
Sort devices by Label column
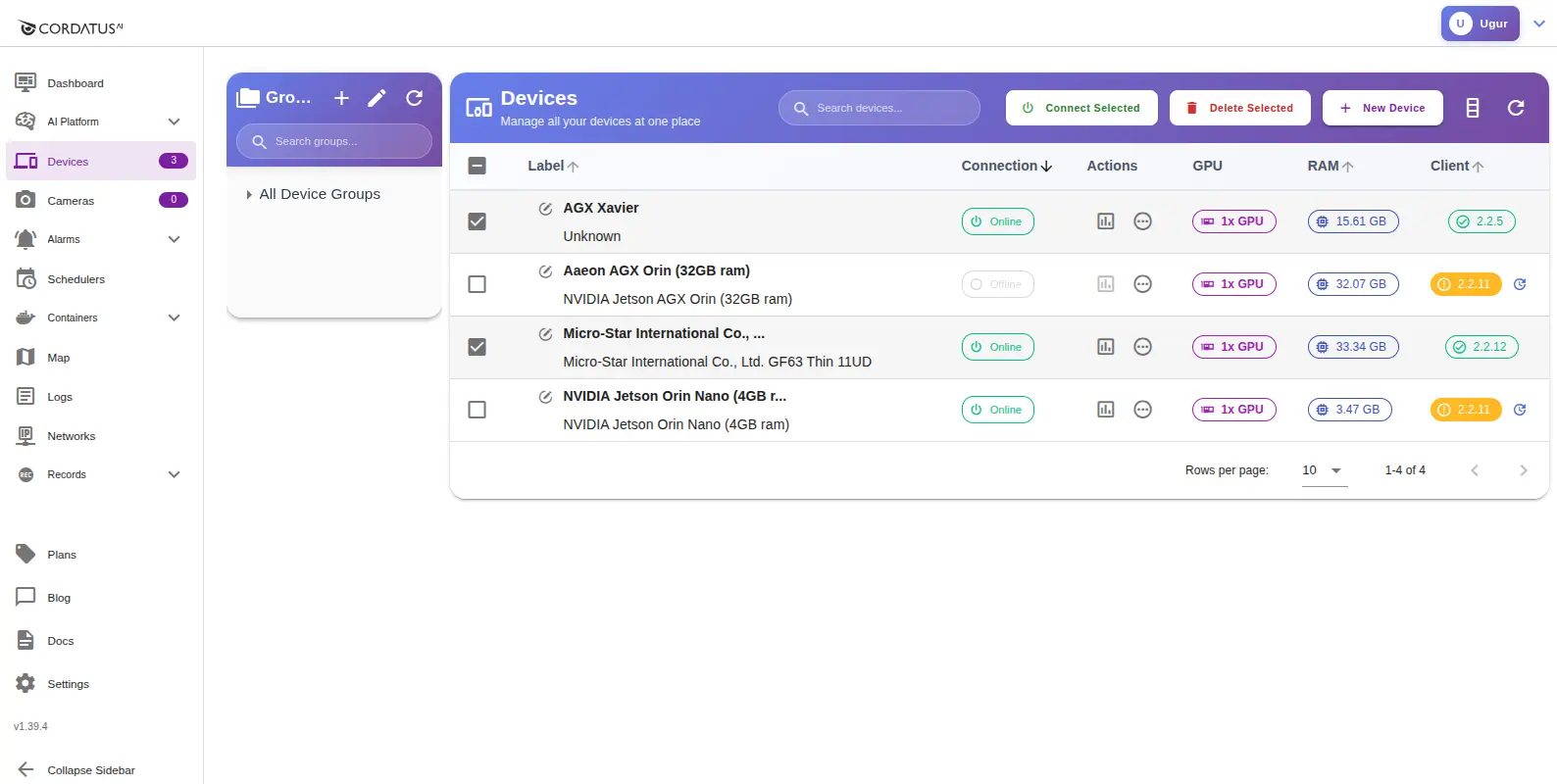553,166
